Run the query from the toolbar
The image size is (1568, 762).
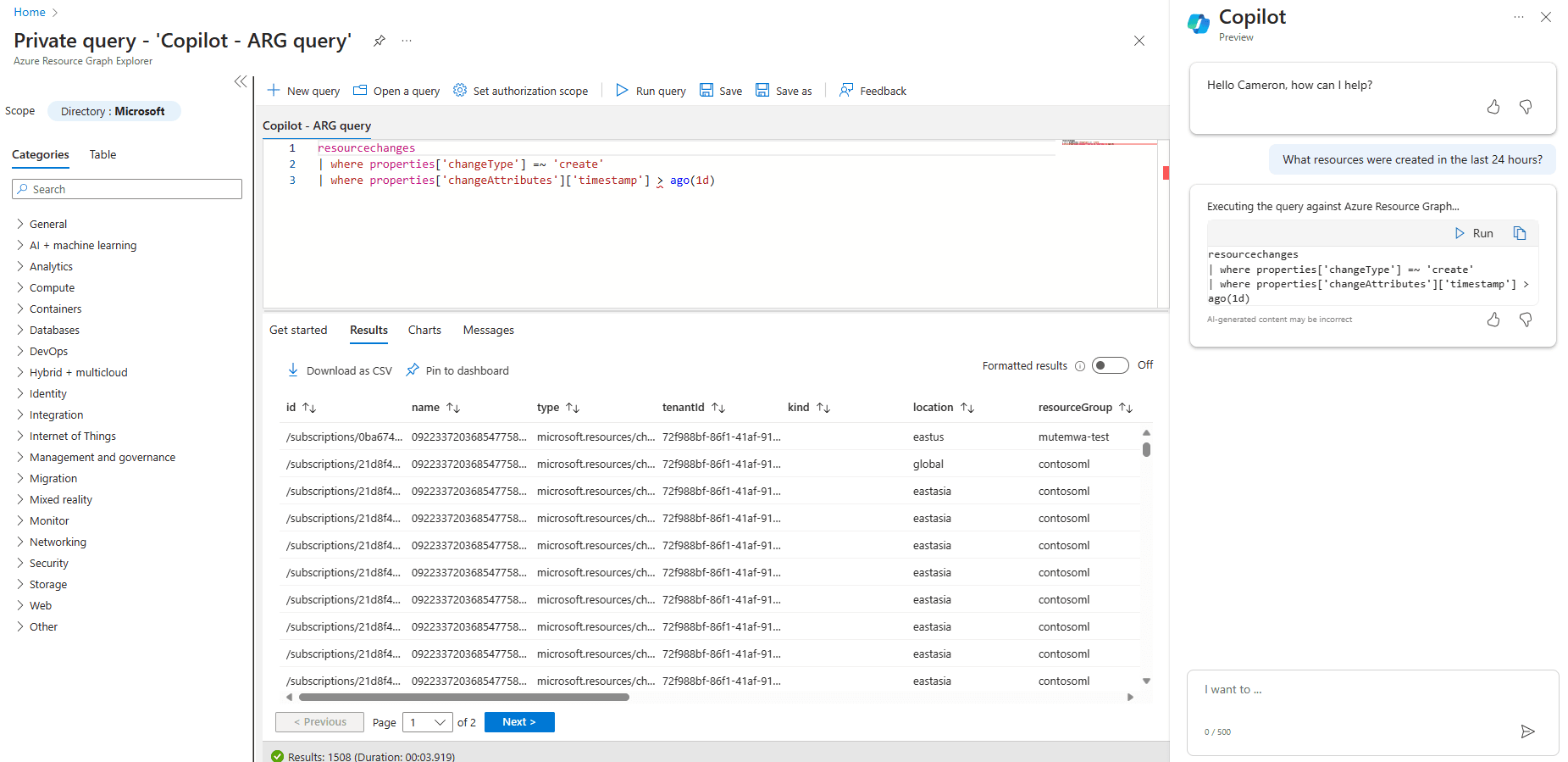click(x=651, y=91)
